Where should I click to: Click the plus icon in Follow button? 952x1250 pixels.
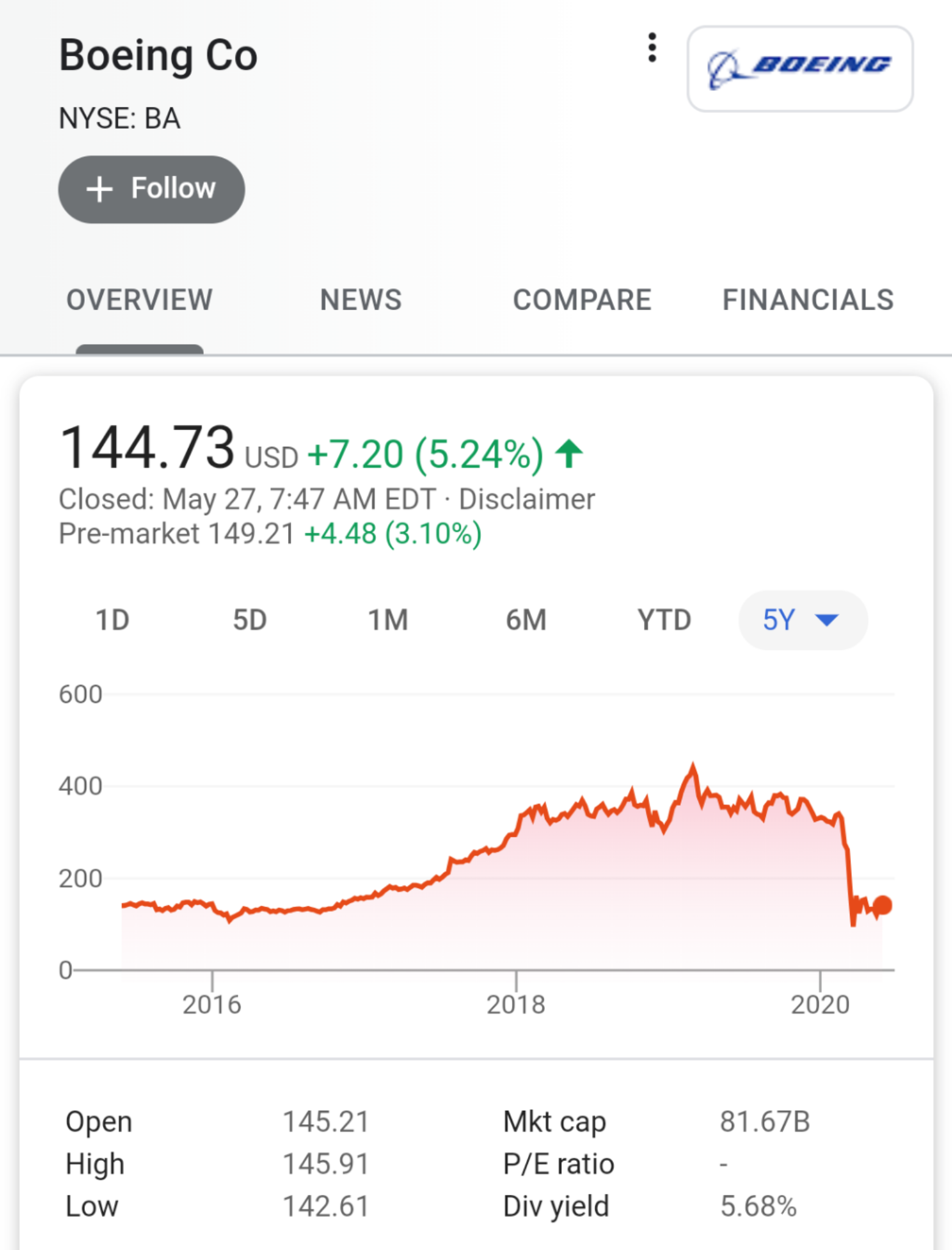99,189
